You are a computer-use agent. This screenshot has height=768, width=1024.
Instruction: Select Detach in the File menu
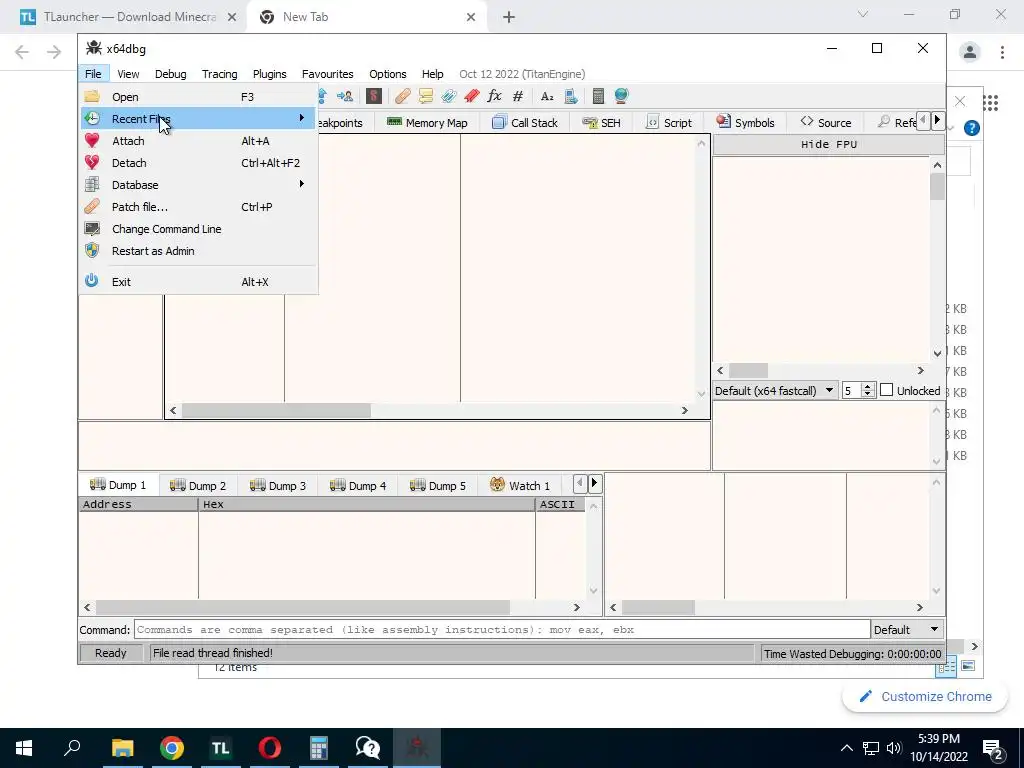click(x=198, y=163)
